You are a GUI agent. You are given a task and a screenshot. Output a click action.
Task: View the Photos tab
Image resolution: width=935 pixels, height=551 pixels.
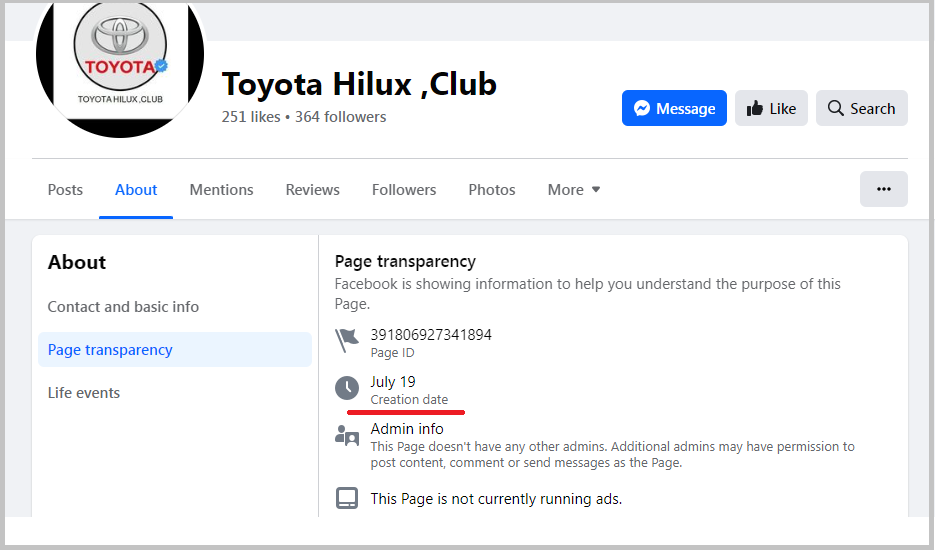(492, 190)
